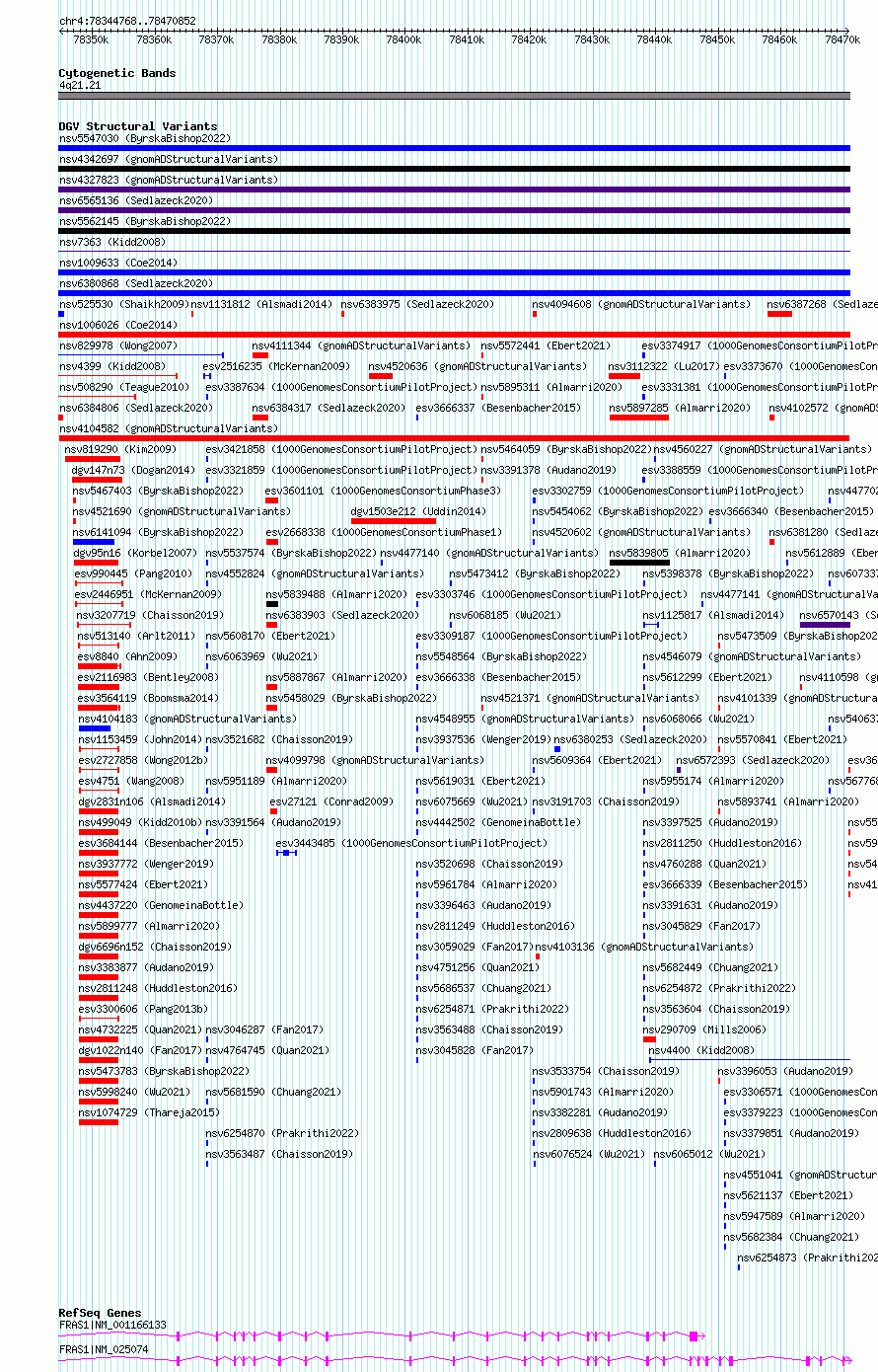Click variant dgv147n73 (Dogan2014)

pos(134,470)
